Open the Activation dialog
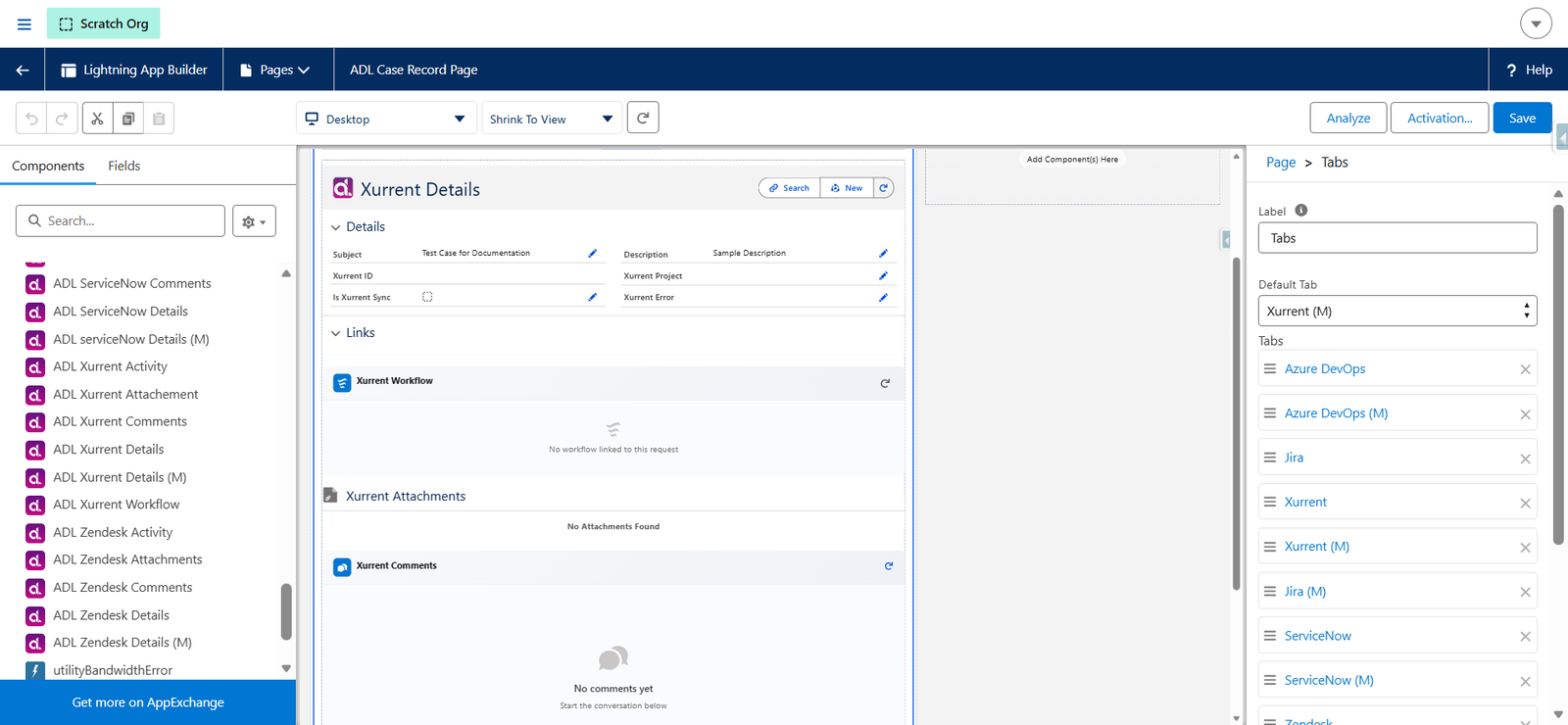This screenshot has width=1568, height=725. click(x=1440, y=118)
